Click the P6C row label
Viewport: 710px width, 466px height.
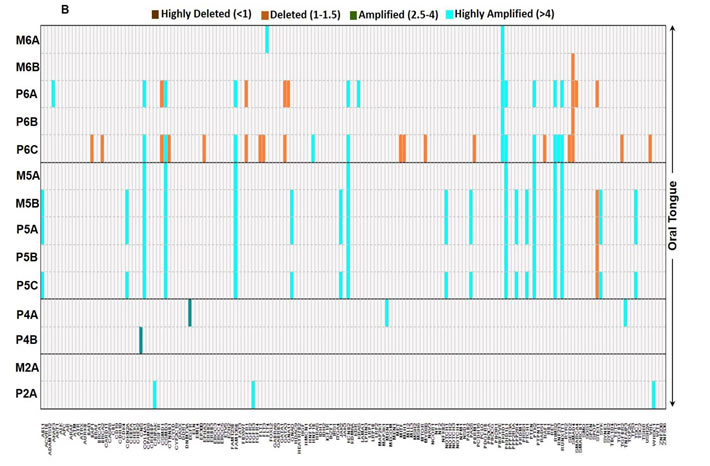[x=27, y=150]
